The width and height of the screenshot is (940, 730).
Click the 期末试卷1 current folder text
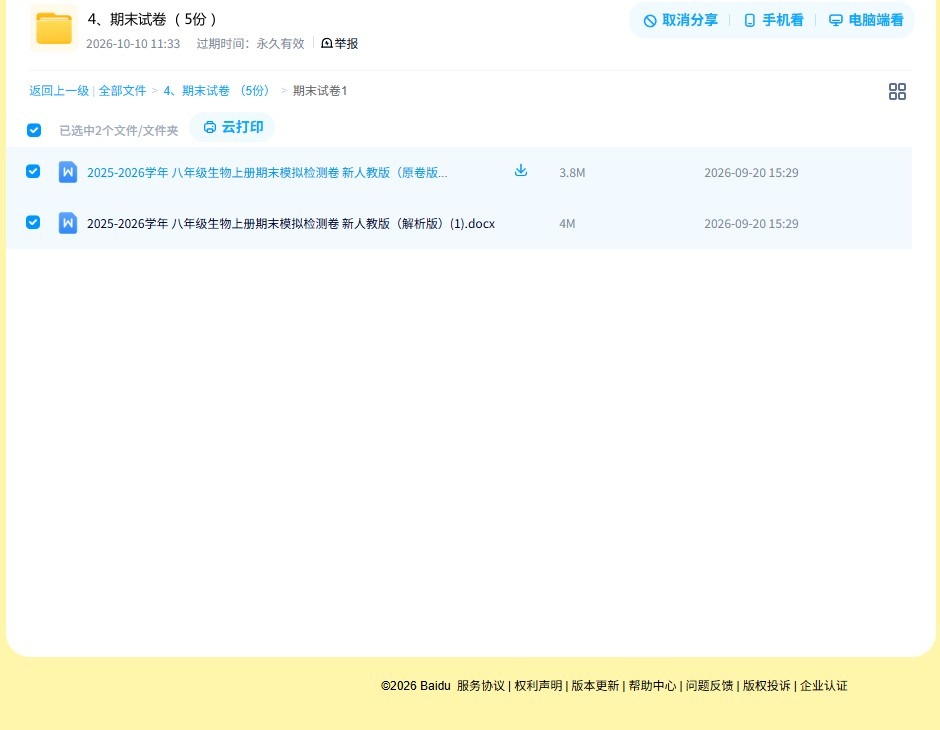point(320,91)
